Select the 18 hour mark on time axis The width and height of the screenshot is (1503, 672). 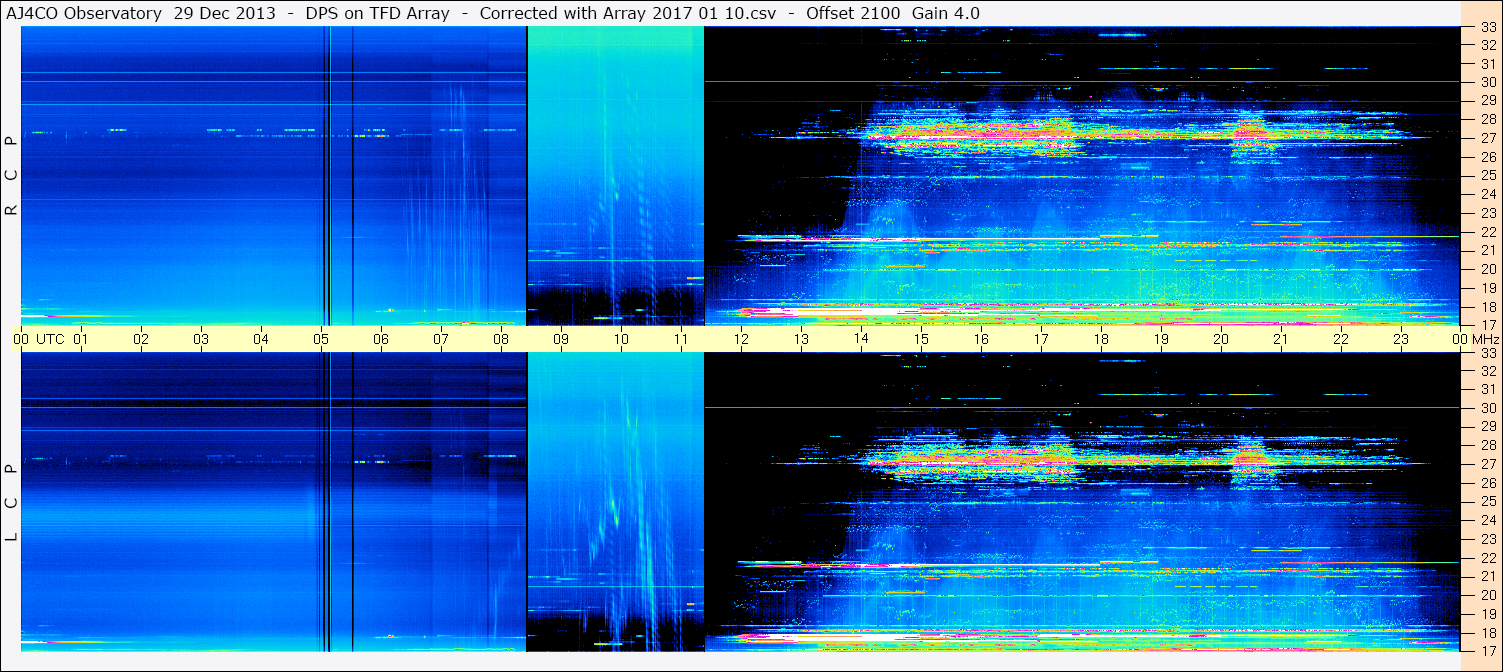[x=1101, y=339]
